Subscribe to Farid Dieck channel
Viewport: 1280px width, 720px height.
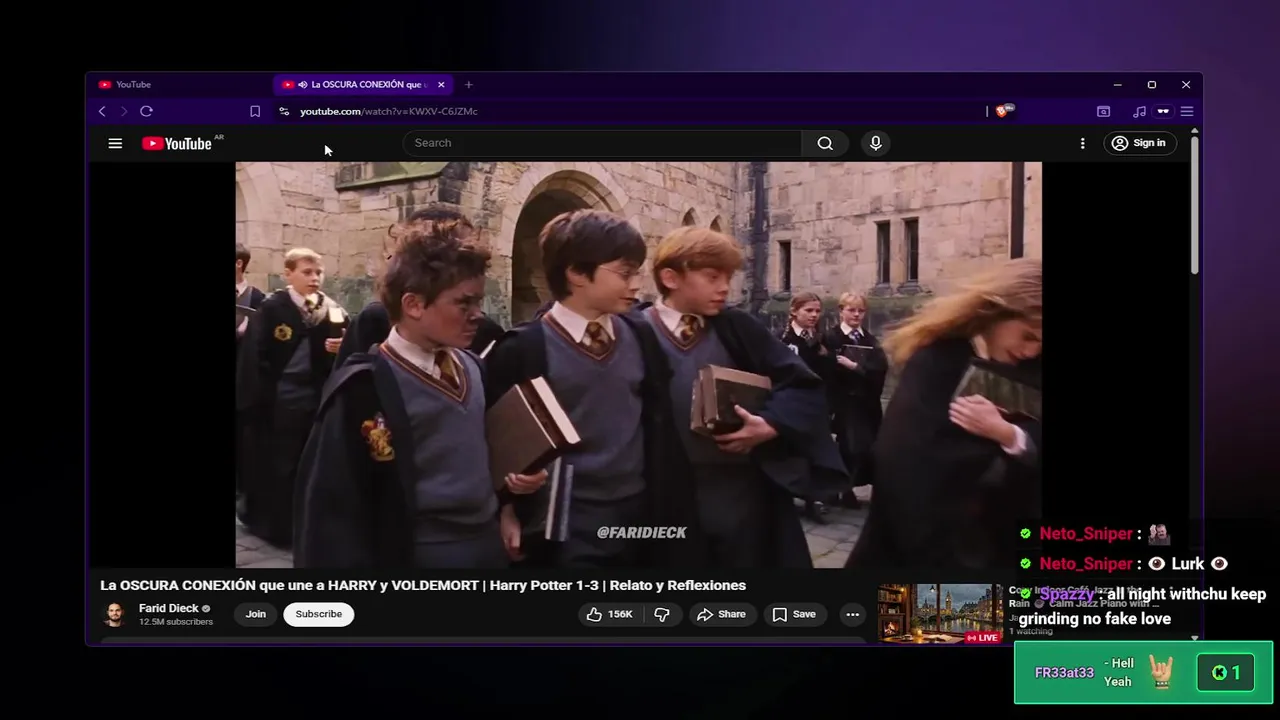318,614
